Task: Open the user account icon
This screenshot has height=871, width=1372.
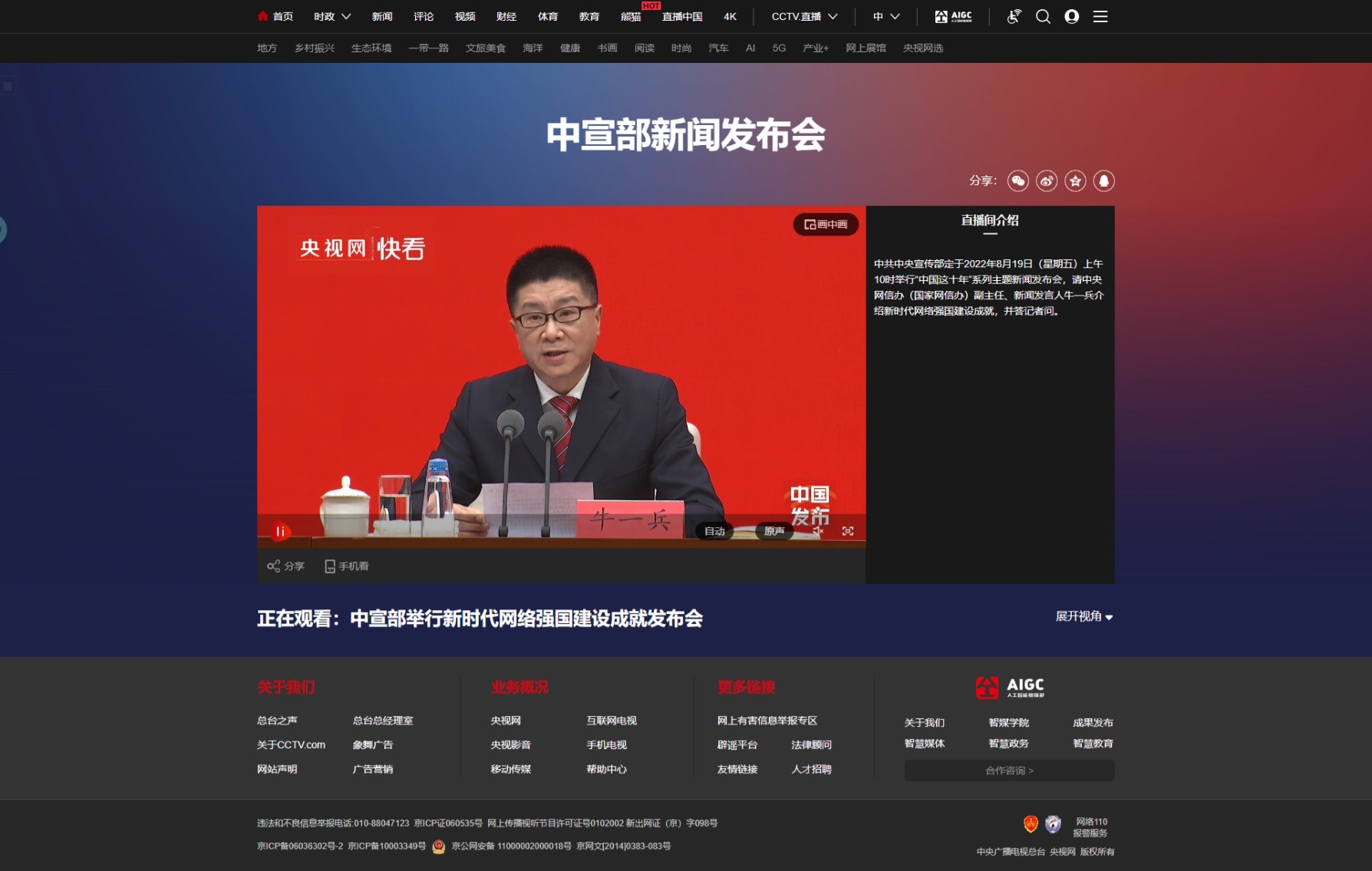Action: pyautogui.click(x=1072, y=16)
